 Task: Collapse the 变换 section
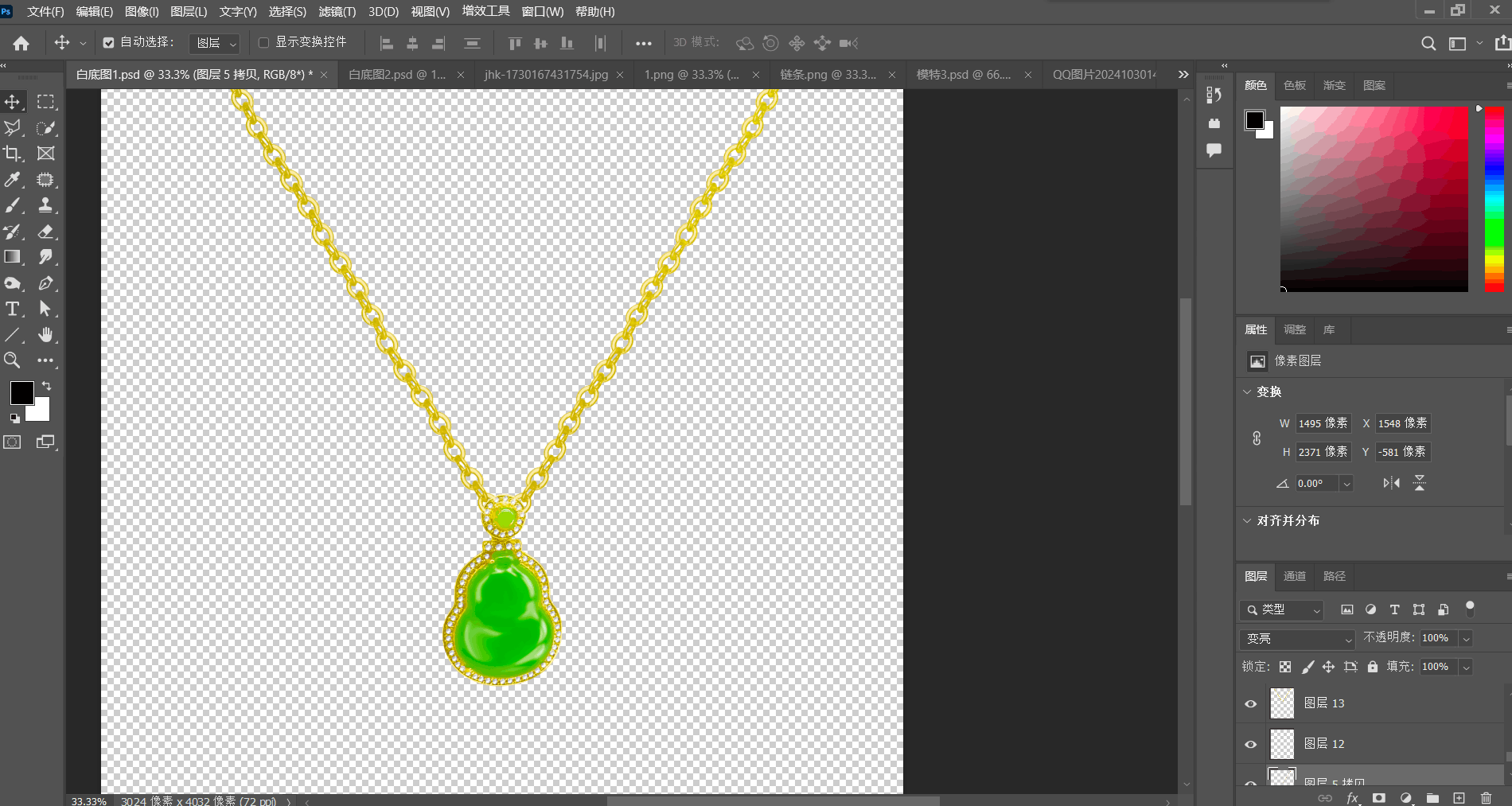[1248, 391]
